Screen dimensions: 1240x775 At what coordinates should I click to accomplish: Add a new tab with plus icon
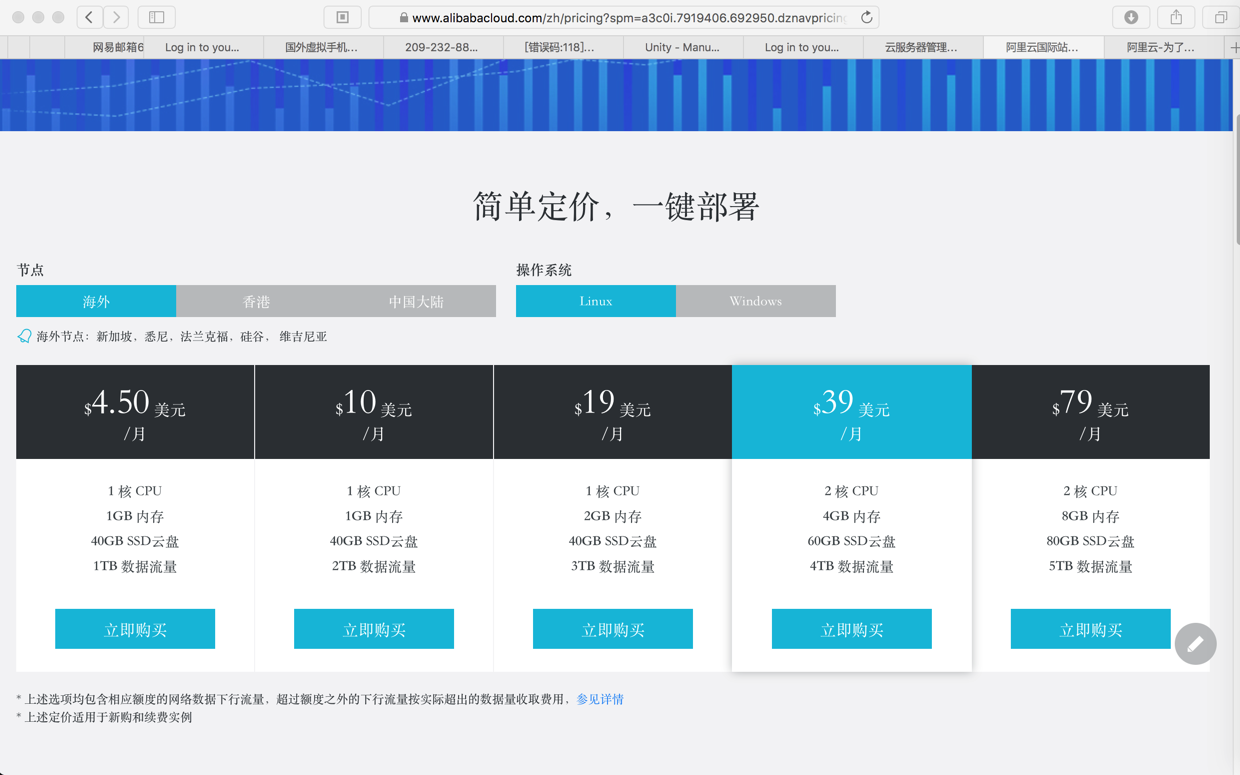click(1234, 47)
